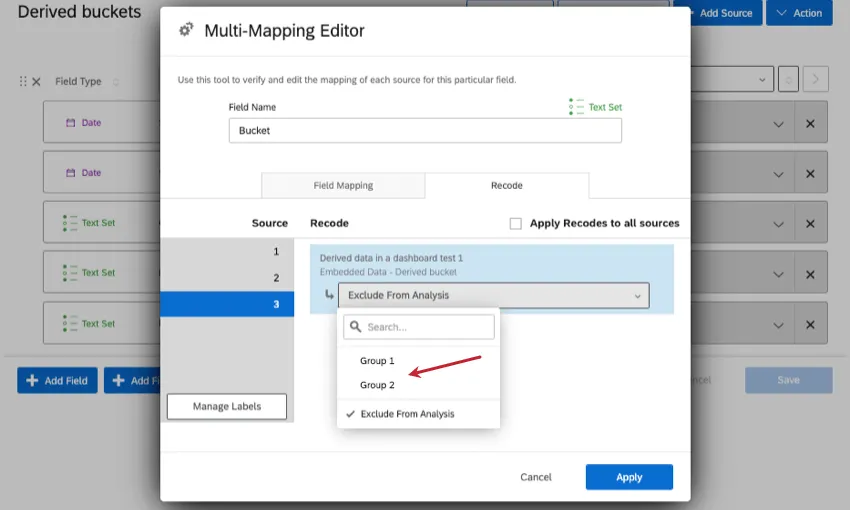850x510 pixels.
Task: Delete the last Text Set row using X
Action: point(810,323)
